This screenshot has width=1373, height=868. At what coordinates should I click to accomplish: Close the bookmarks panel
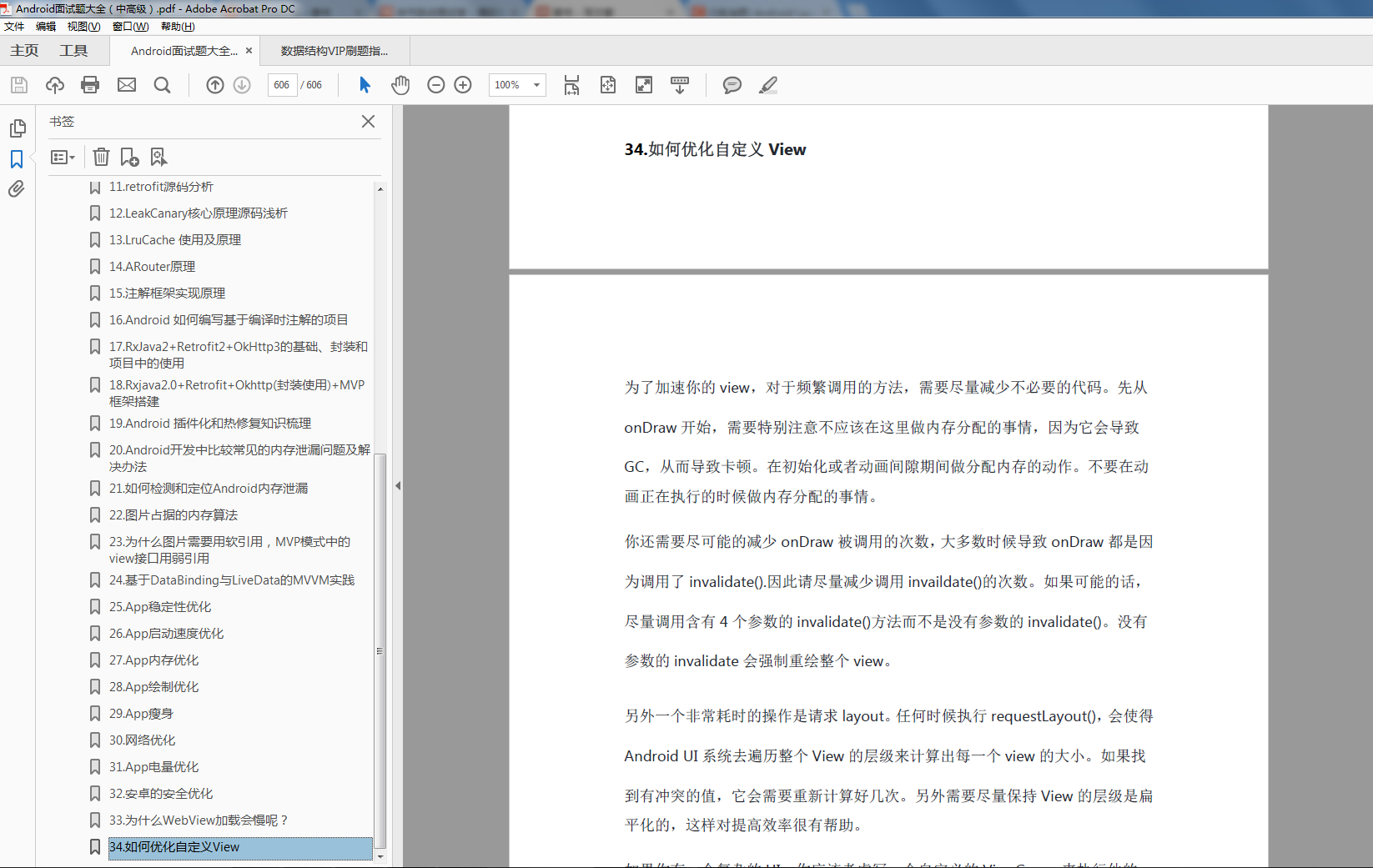[368, 121]
